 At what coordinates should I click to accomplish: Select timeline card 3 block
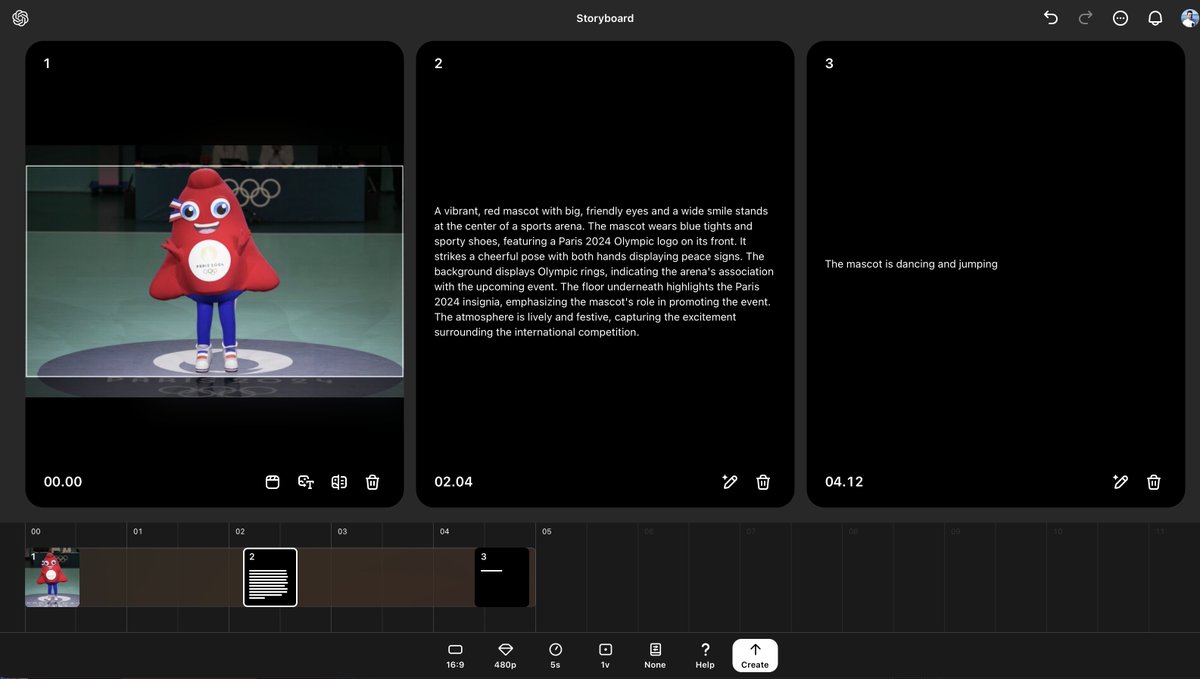tap(501, 577)
